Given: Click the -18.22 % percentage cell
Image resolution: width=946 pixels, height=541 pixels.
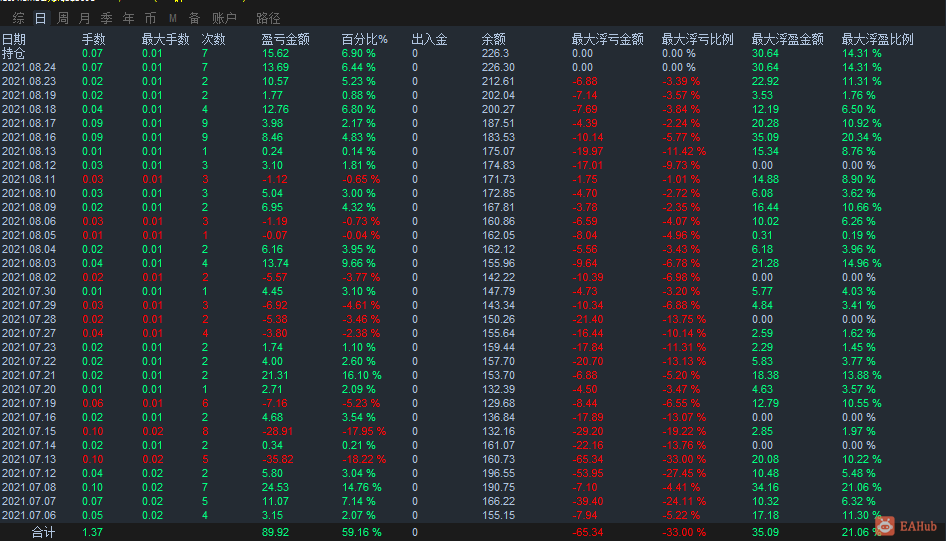Looking at the screenshot, I should click(x=364, y=459).
